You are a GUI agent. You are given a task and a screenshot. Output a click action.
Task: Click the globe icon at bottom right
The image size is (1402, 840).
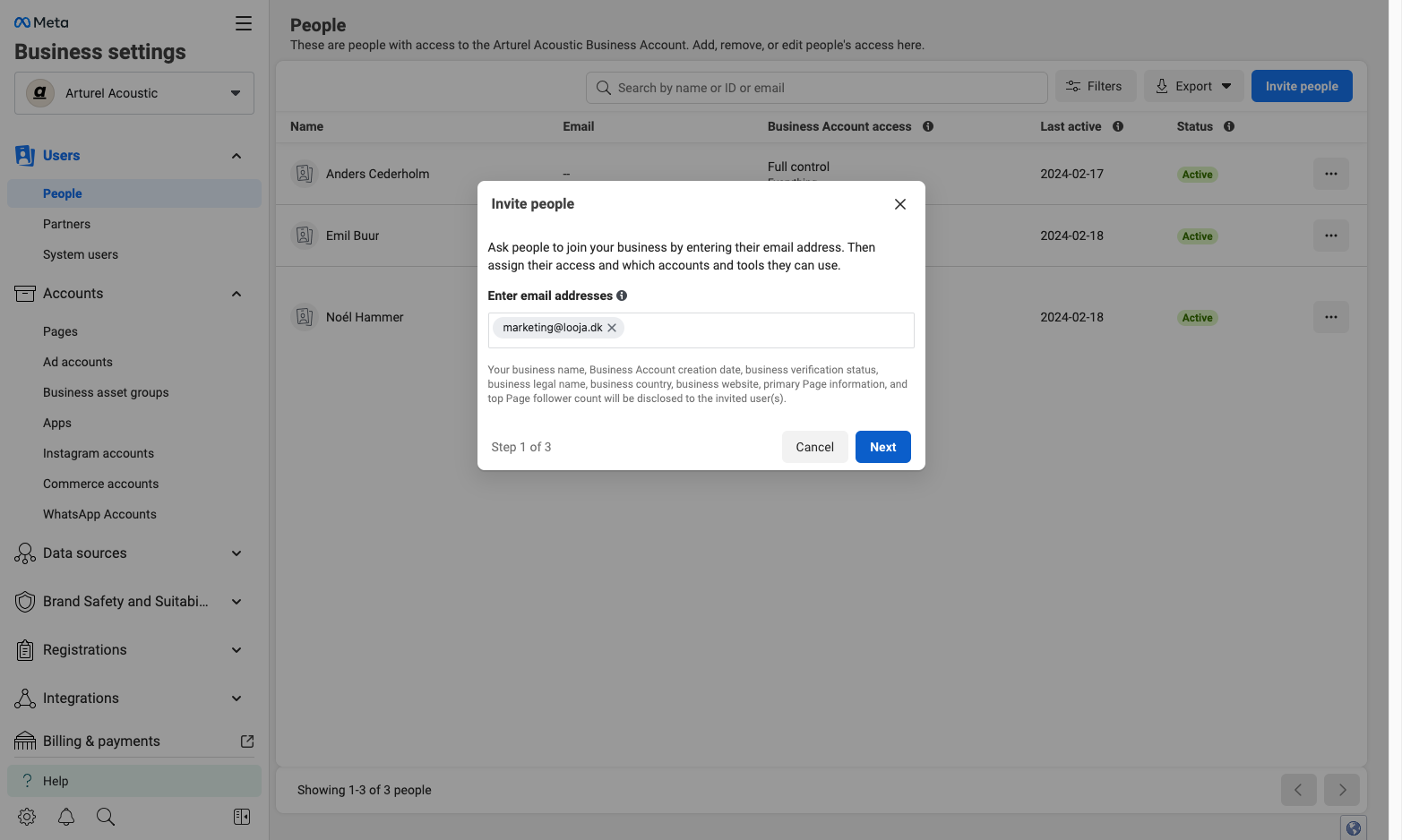pos(1354,828)
